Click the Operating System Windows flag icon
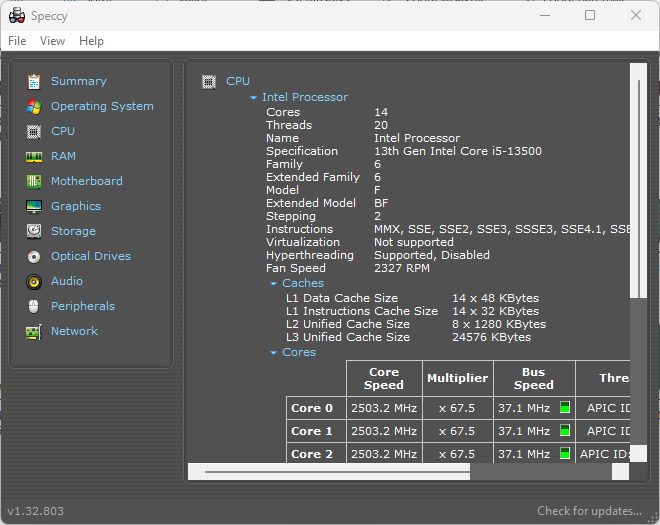Image resolution: width=660 pixels, height=525 pixels. 34,107
